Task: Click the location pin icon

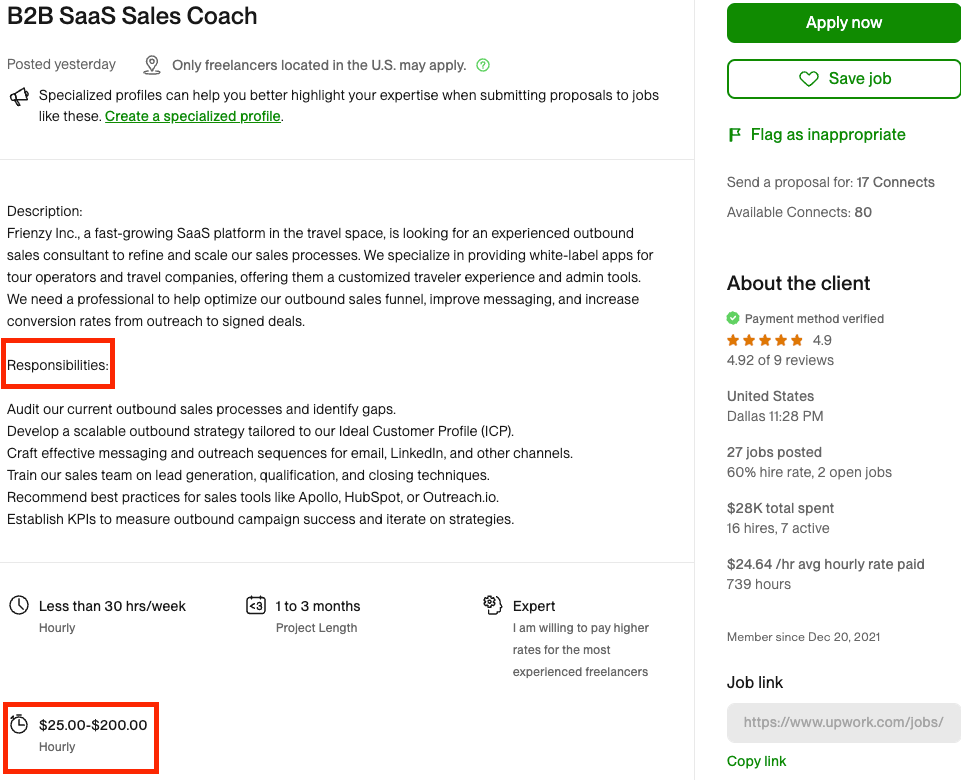Action: pyautogui.click(x=152, y=65)
